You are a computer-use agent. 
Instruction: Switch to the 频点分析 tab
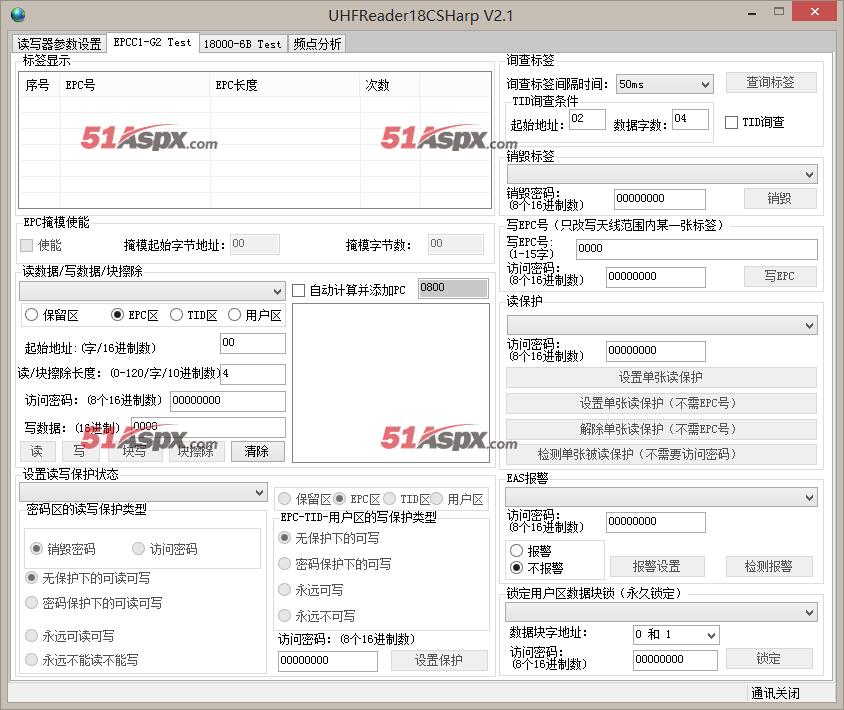[x=317, y=44]
